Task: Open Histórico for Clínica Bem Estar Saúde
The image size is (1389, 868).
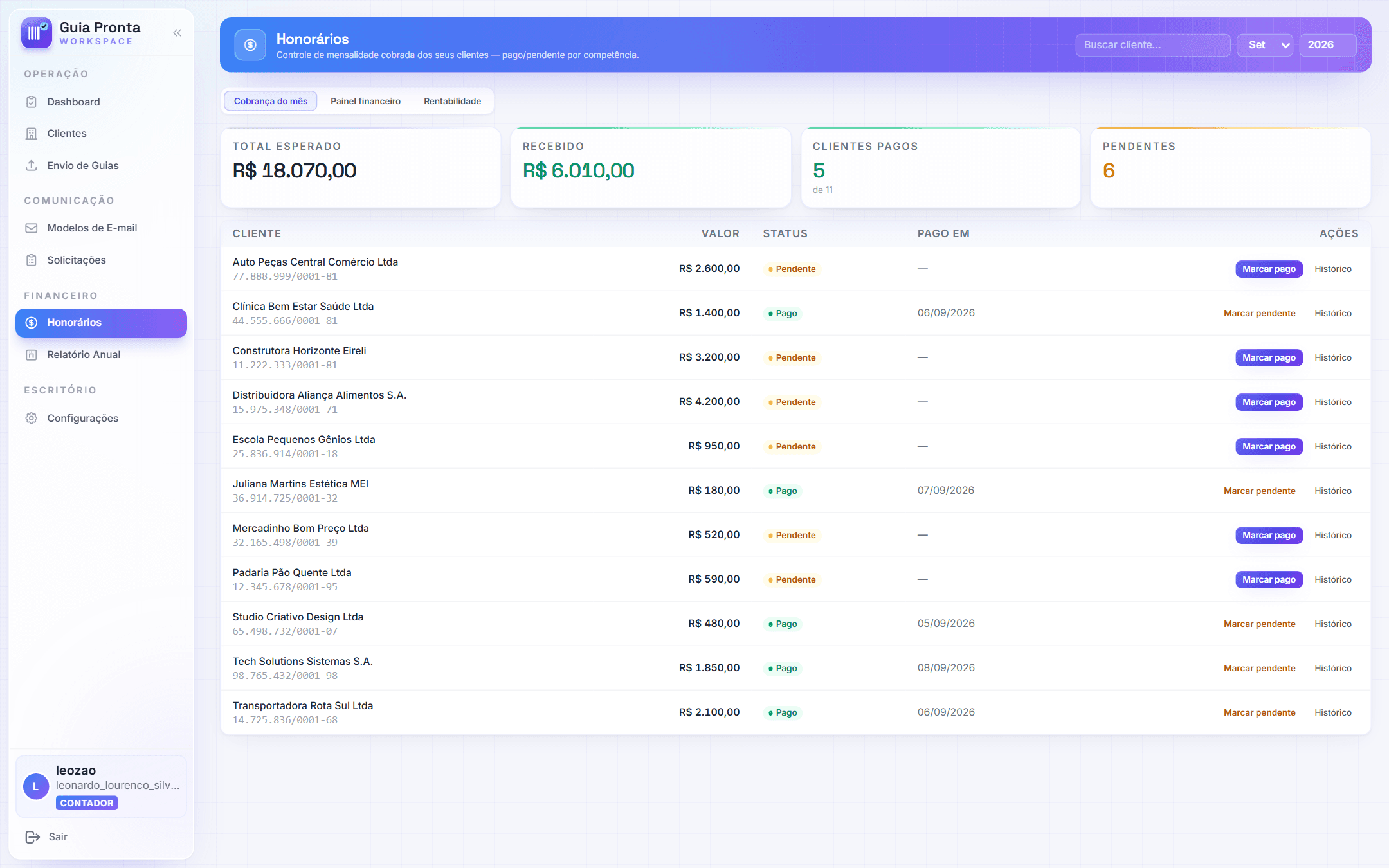Action: point(1332,313)
